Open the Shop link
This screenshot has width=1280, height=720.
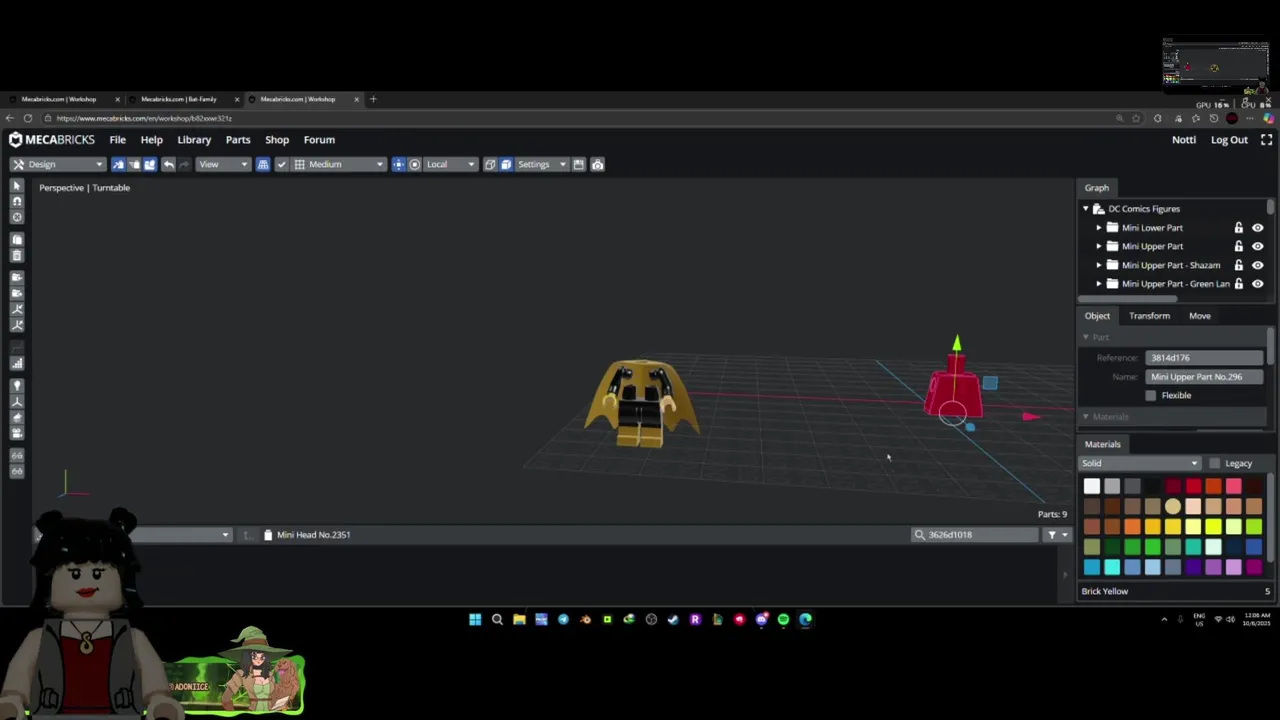pos(277,140)
